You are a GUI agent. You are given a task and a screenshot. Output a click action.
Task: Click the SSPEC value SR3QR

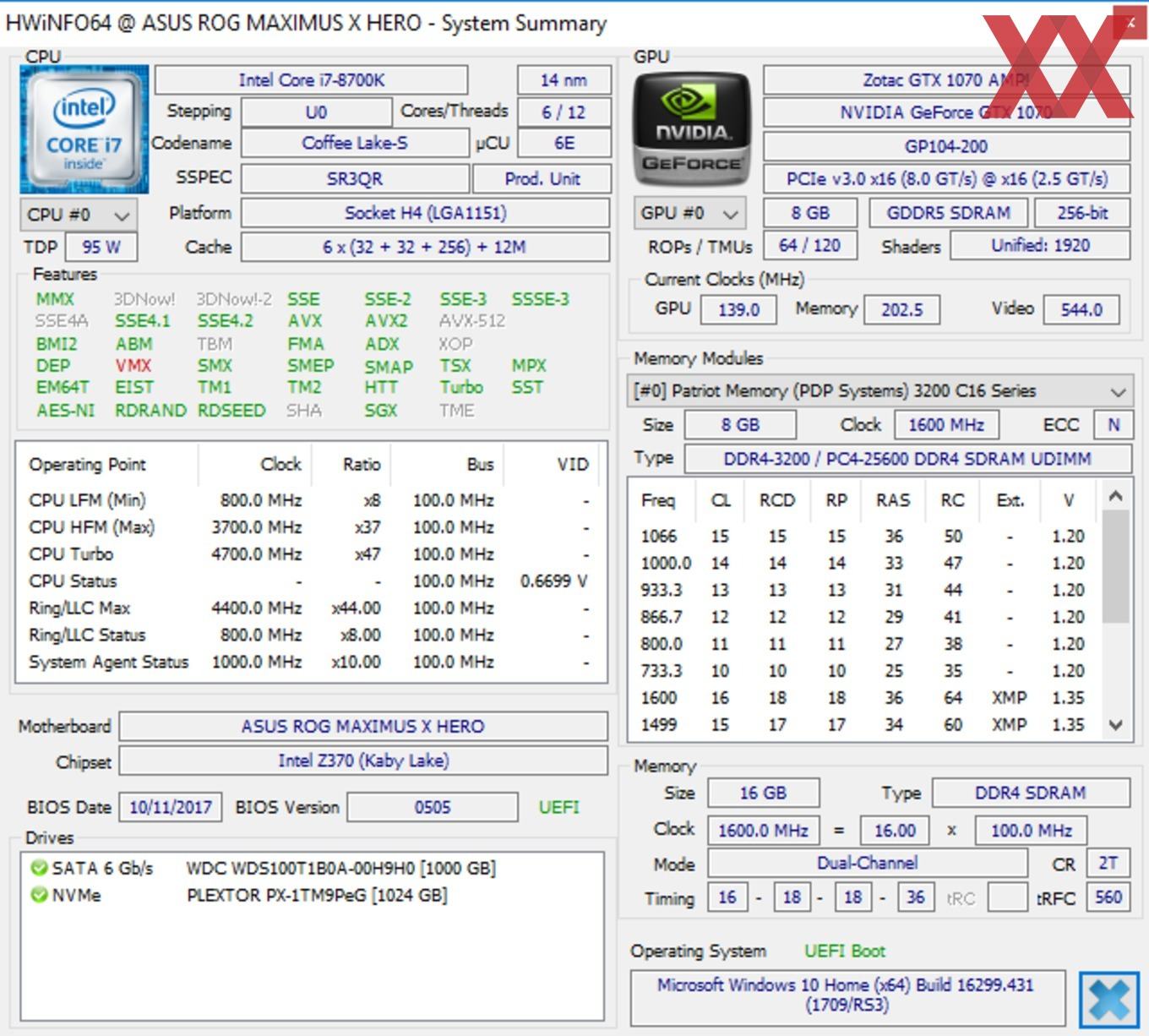[x=355, y=179]
